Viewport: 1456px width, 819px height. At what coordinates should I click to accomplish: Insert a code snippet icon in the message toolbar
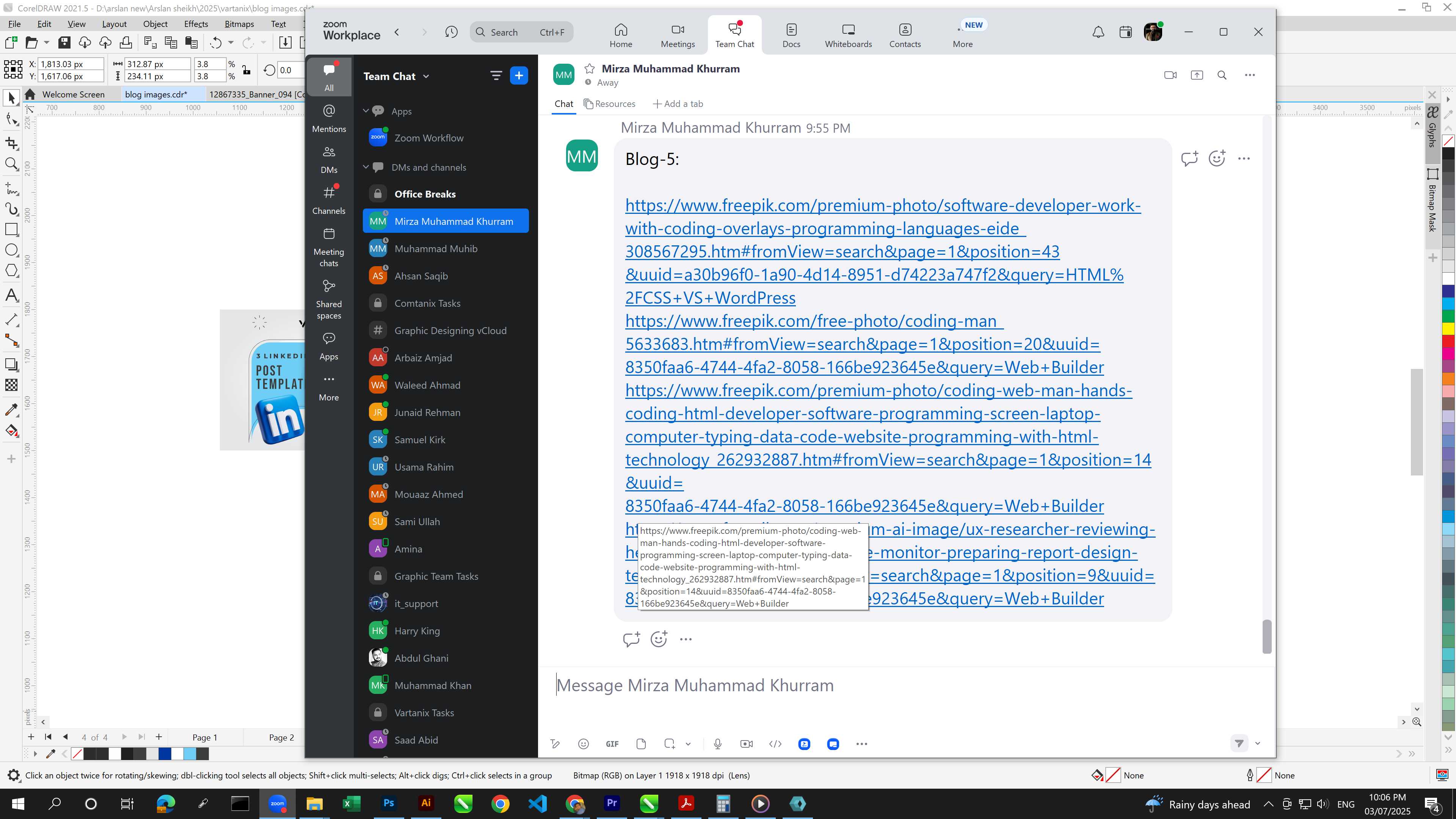(775, 744)
